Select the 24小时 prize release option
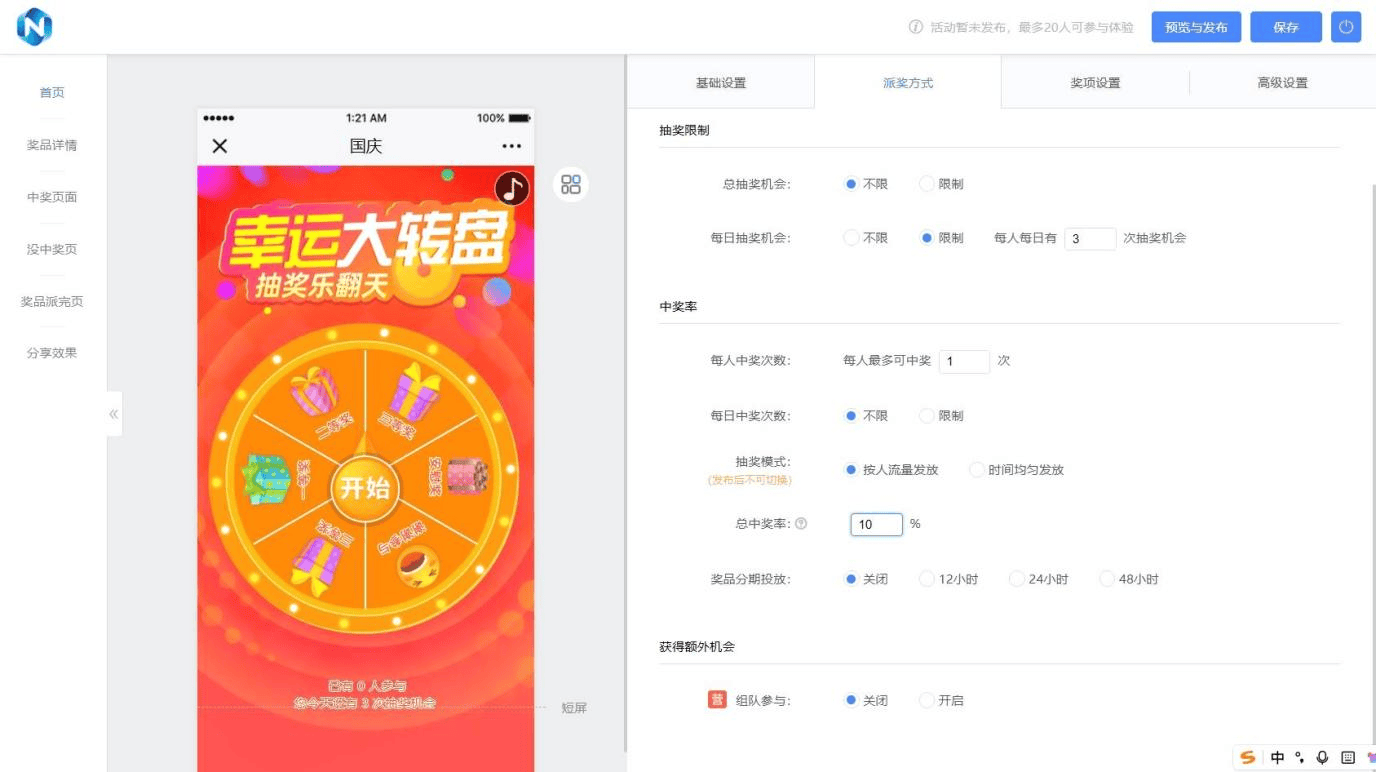Image resolution: width=1376 pixels, height=772 pixels. (1016, 578)
